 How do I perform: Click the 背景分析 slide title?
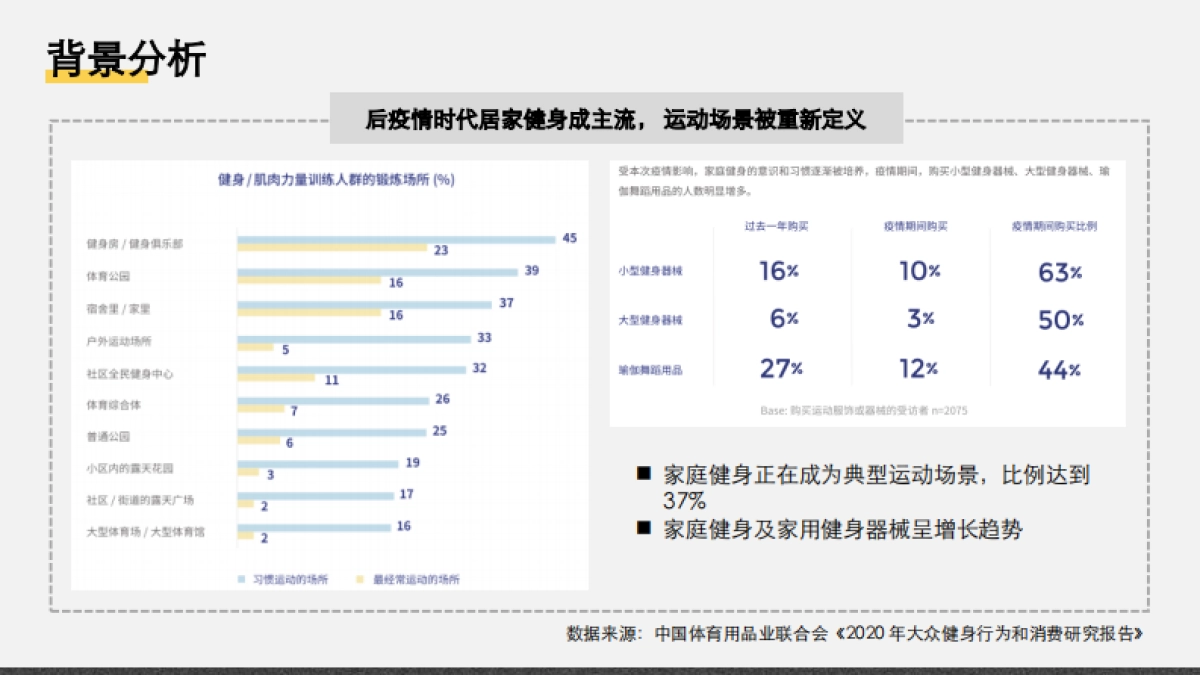coord(127,60)
